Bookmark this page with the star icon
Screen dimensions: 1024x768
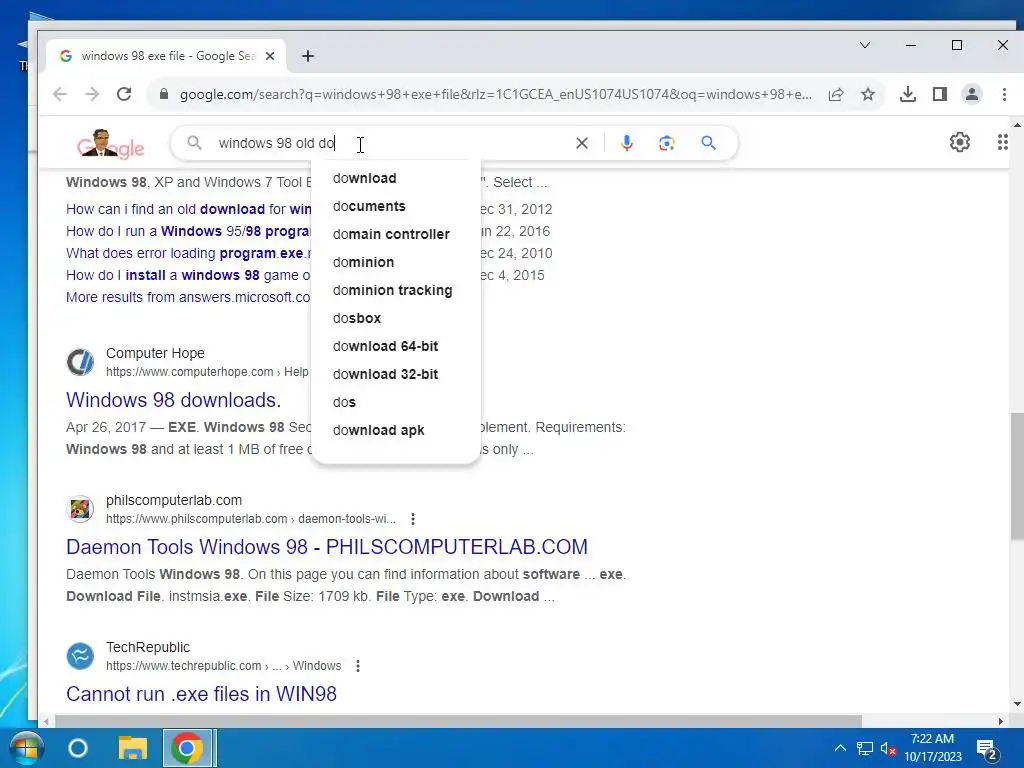[868, 95]
